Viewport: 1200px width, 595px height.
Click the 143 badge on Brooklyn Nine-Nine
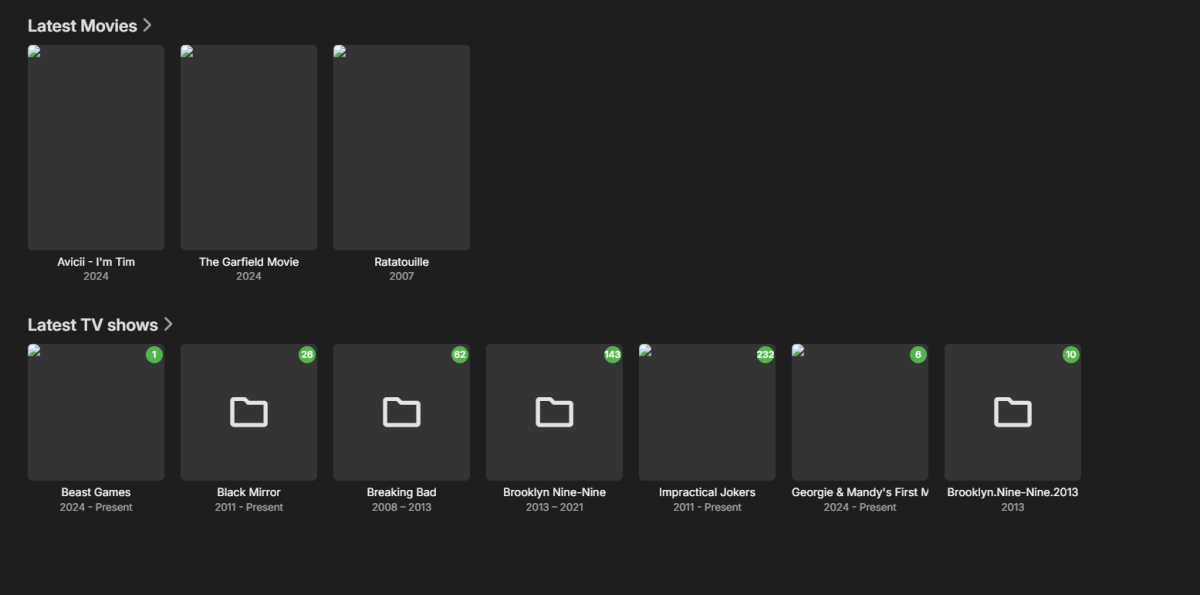(x=612, y=355)
